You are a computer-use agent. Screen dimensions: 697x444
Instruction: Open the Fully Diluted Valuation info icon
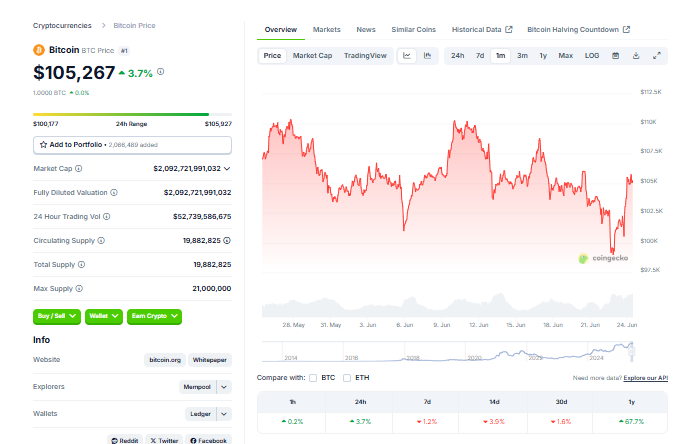coord(114,192)
